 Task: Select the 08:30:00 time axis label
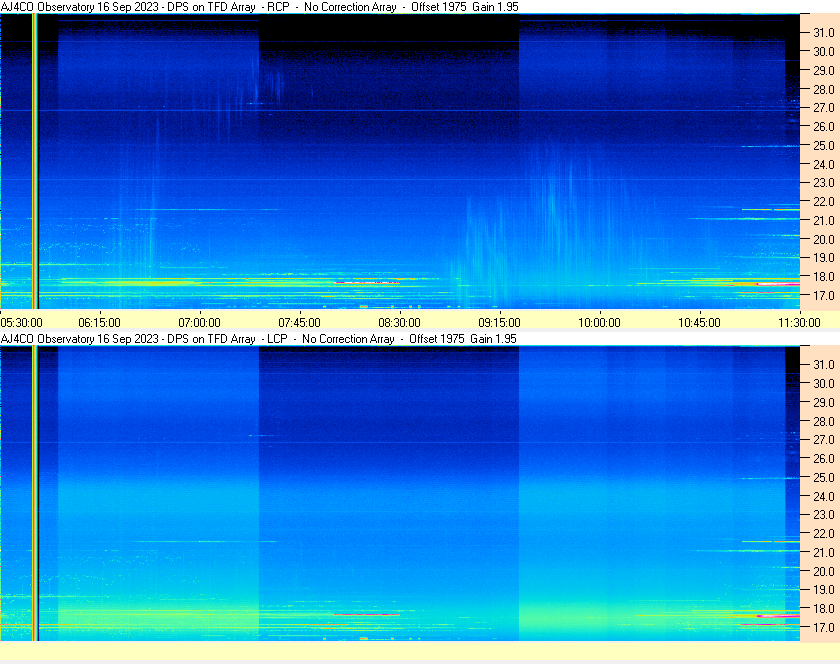[x=400, y=323]
